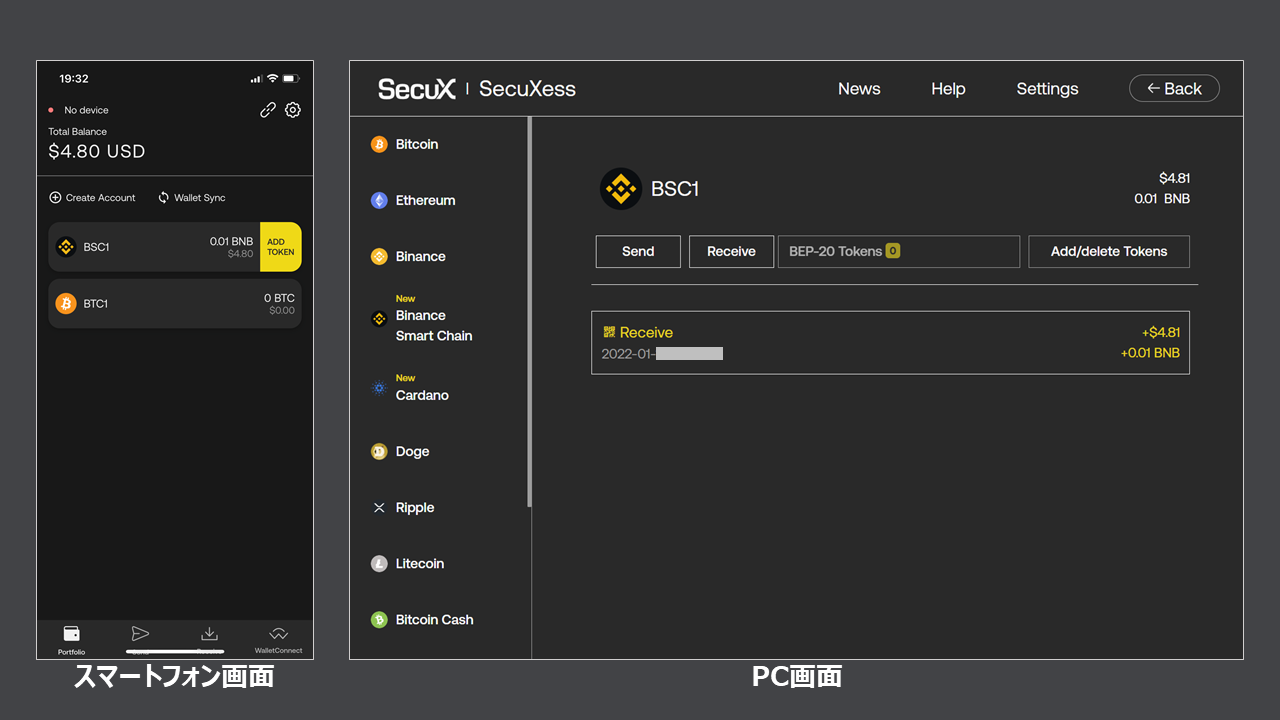Image resolution: width=1280 pixels, height=720 pixels.
Task: Click the Bitcoin icon in the sidebar
Action: [x=379, y=144]
